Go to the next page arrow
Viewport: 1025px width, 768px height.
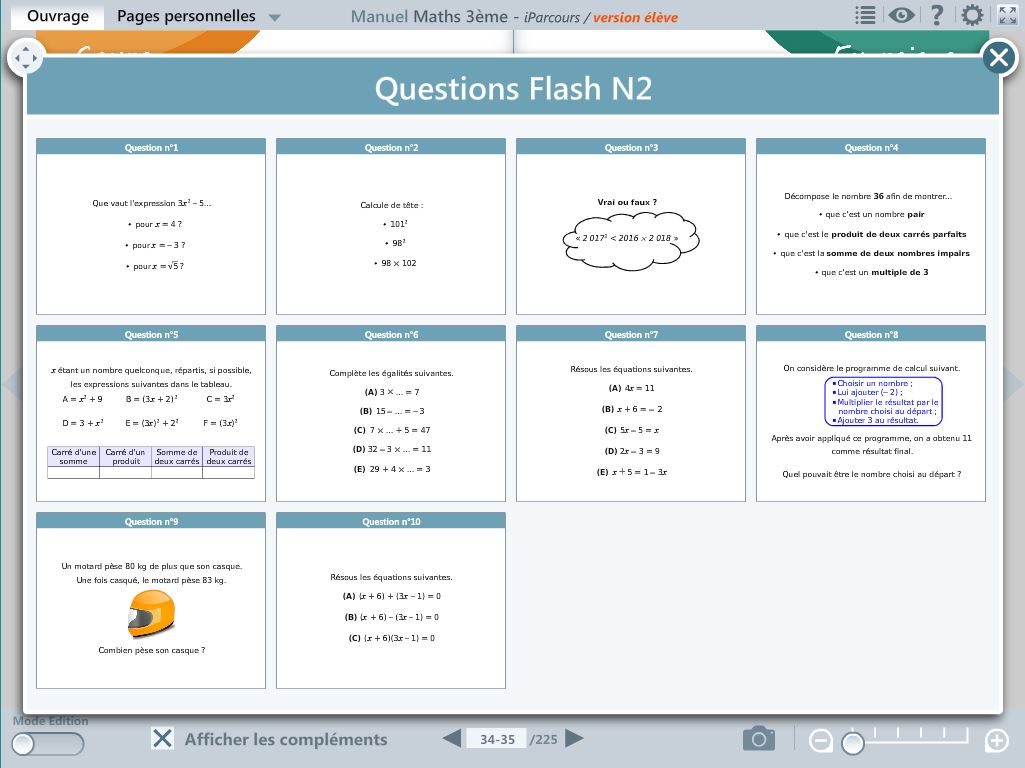click(574, 739)
